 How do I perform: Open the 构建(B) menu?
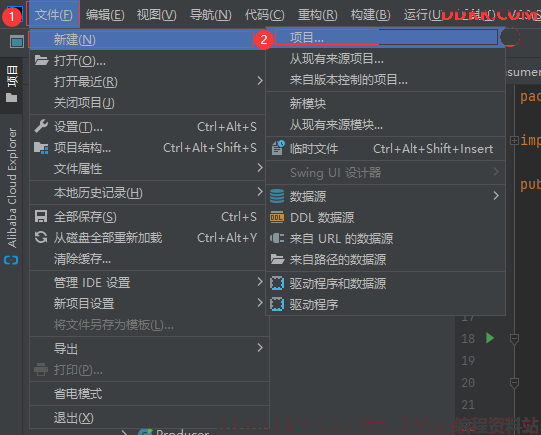click(x=371, y=15)
